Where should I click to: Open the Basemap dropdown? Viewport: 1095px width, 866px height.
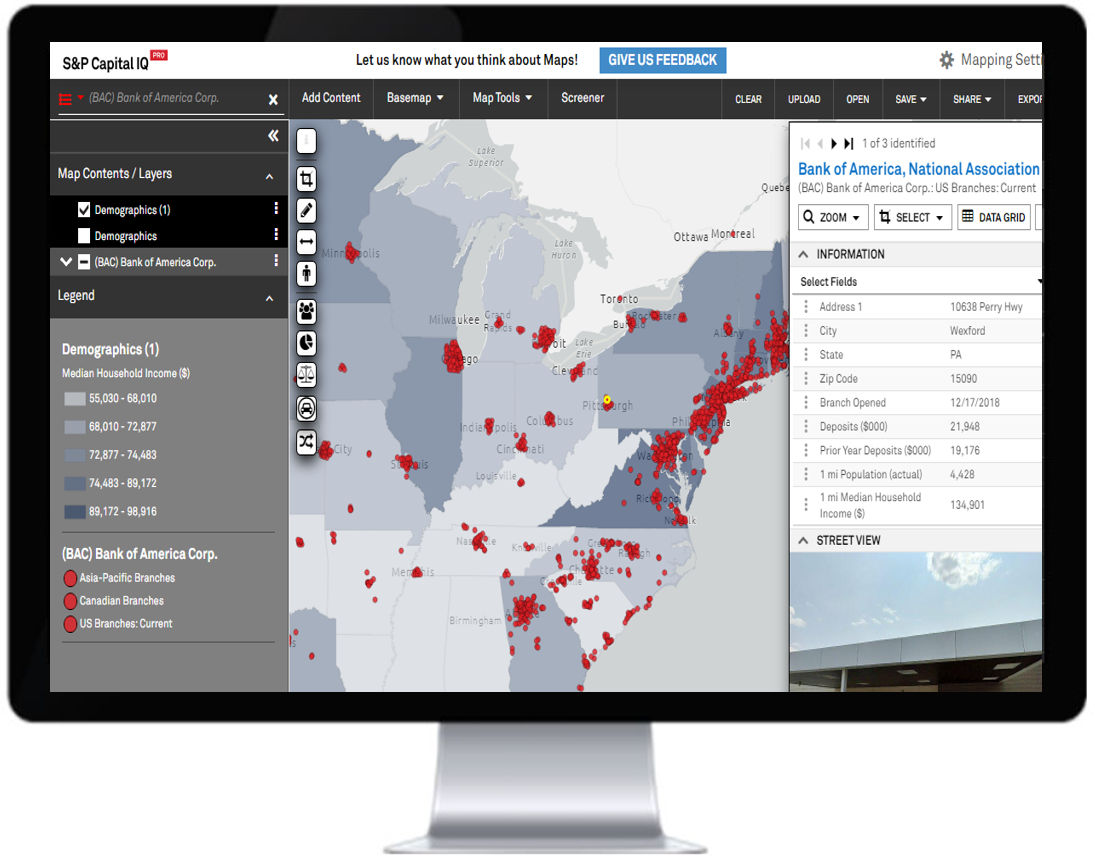click(x=416, y=98)
